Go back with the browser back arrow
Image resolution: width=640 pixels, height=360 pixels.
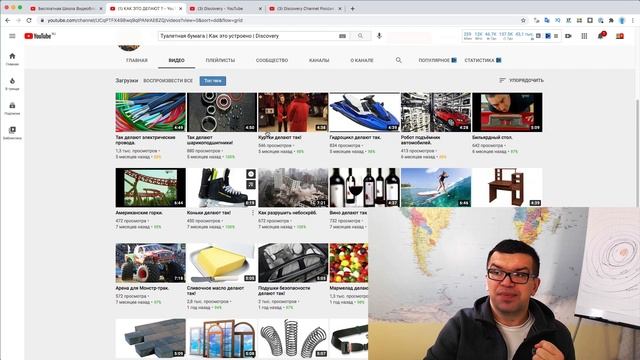click(7, 20)
